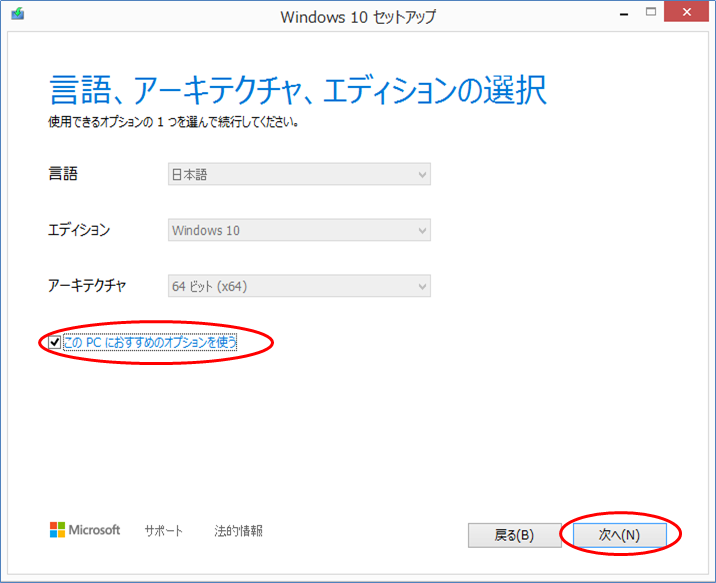This screenshot has height=583, width=716.
Task: Close the Windows 10 セットアップ window
Action: 686,12
